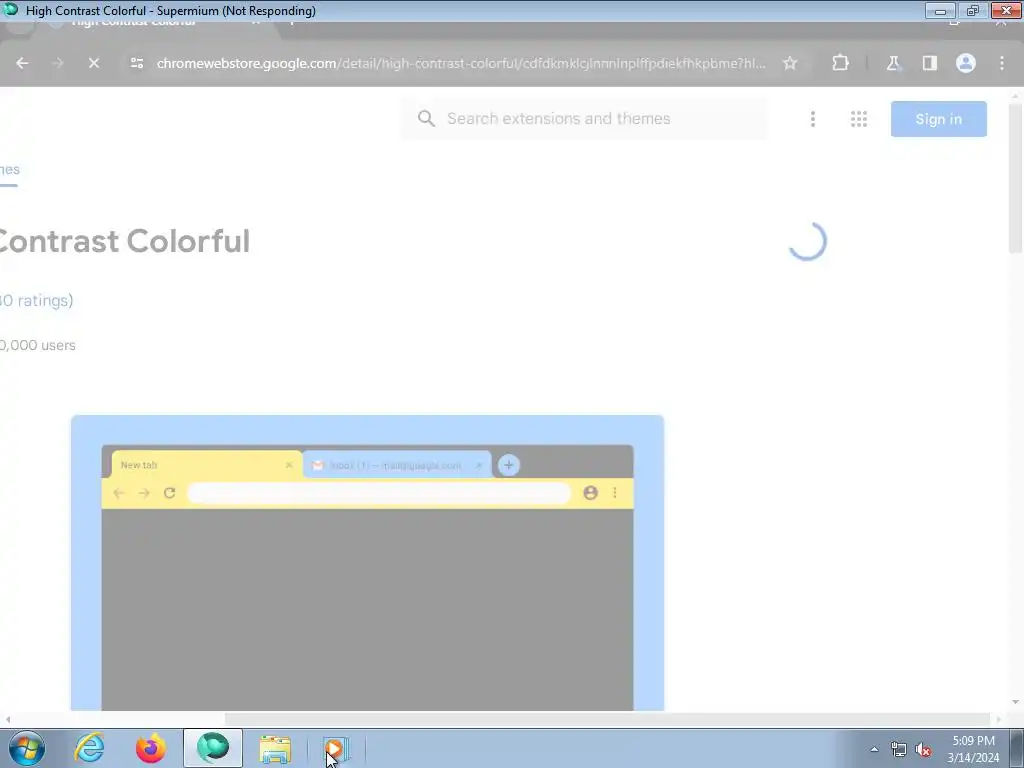Launch Internet Explorer from taskbar

pos(89,748)
